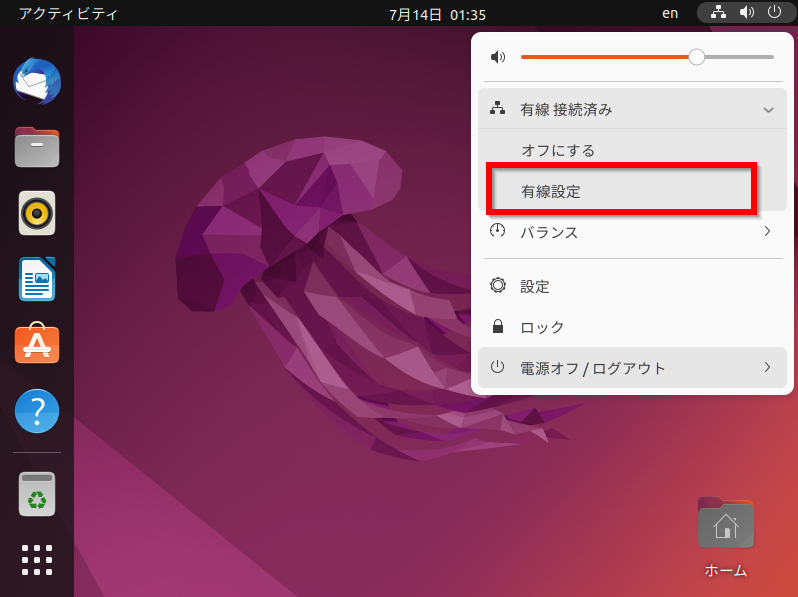Collapse the 有線 接続済み section
This screenshot has height=597, width=798.
tap(768, 109)
